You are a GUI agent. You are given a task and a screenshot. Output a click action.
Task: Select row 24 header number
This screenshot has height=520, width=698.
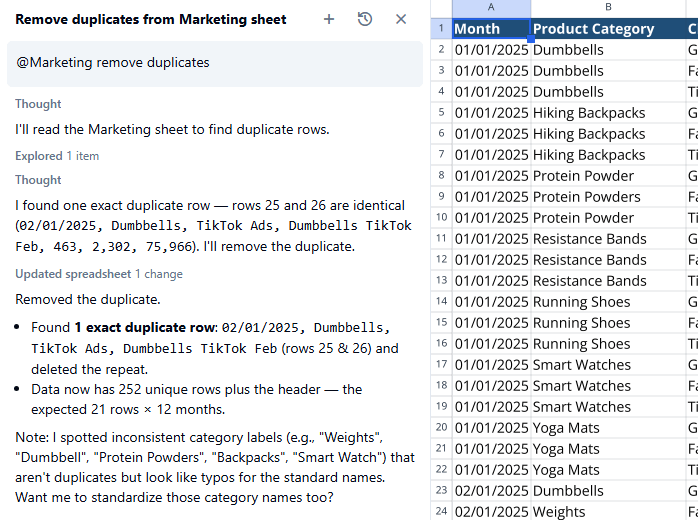click(x=441, y=511)
